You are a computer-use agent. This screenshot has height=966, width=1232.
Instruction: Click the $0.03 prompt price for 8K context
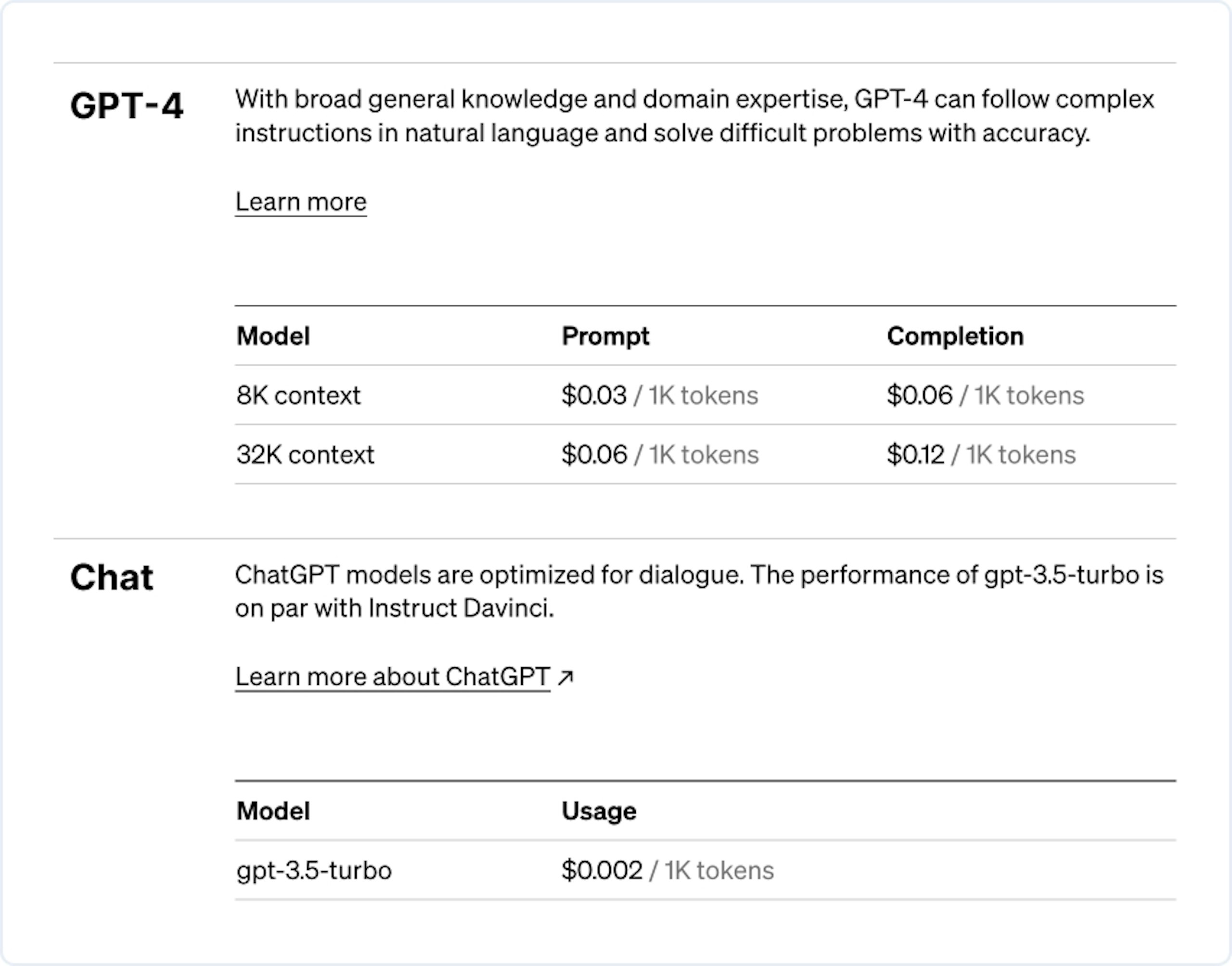click(x=594, y=395)
